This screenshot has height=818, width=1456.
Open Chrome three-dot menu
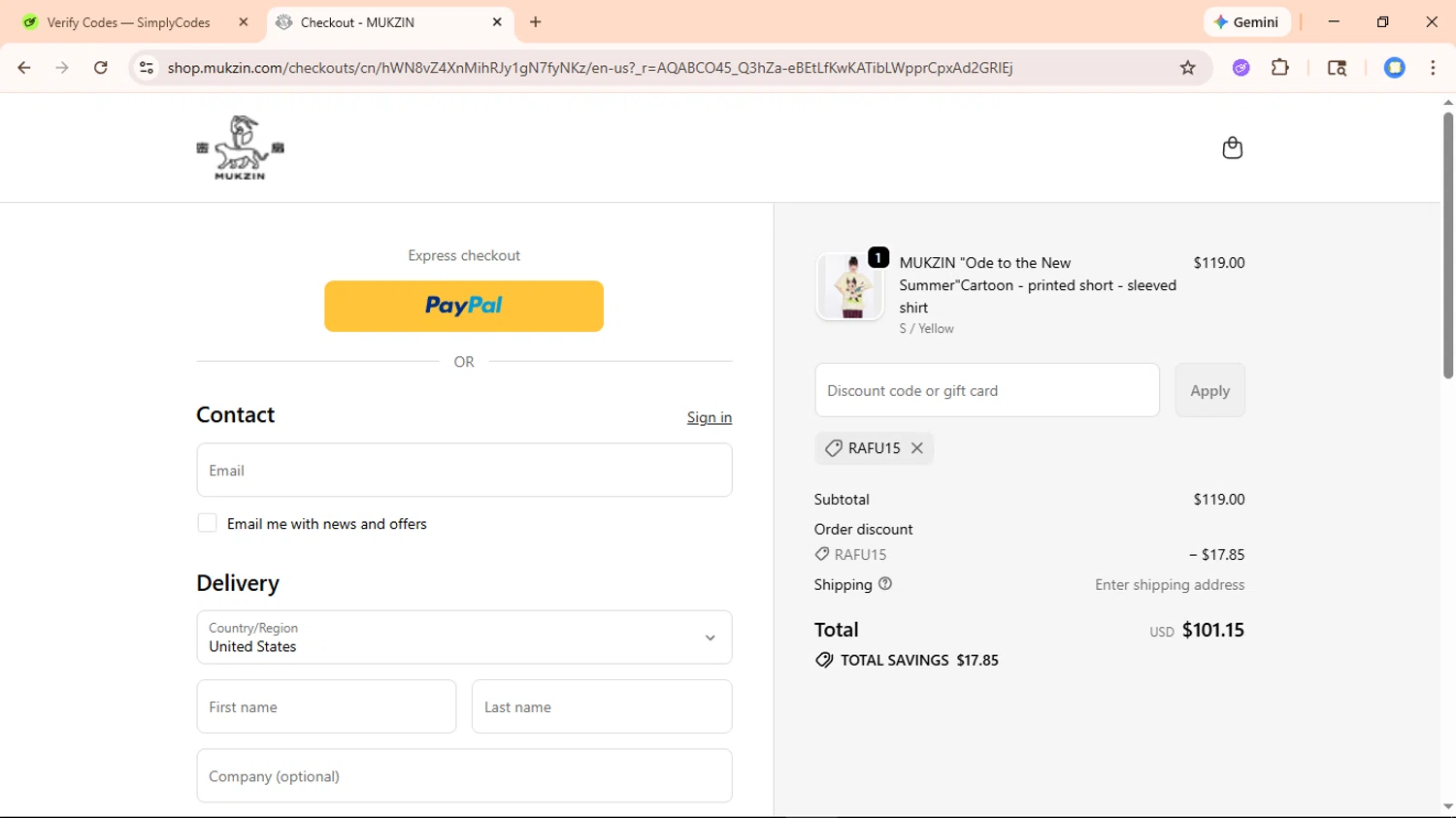[x=1433, y=68]
